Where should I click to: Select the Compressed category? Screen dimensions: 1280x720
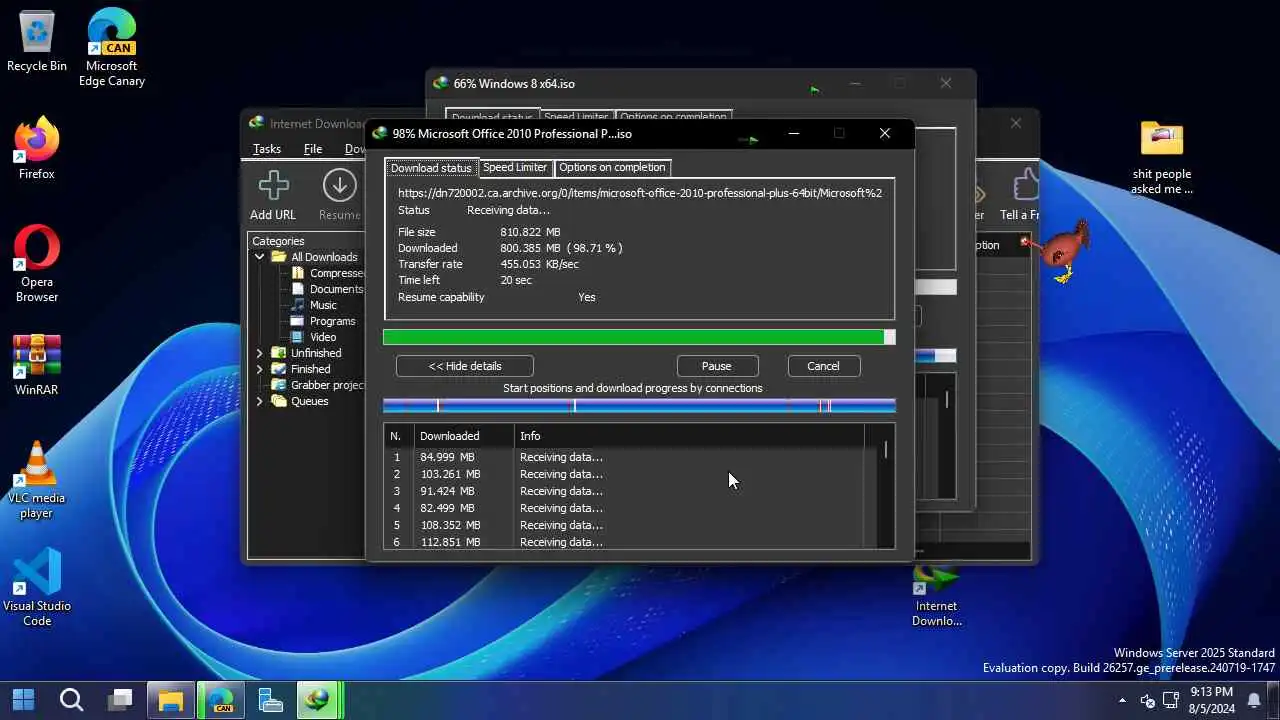click(337, 273)
